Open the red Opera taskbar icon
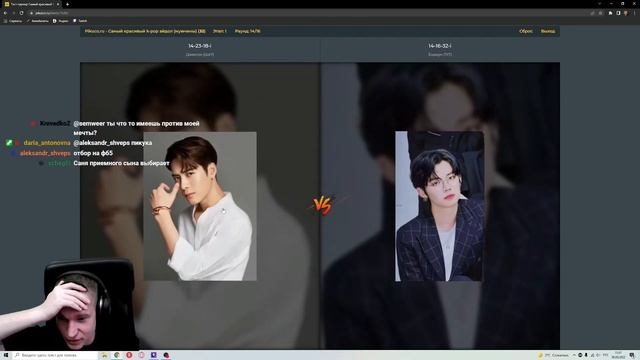 pyautogui.click(x=129, y=355)
